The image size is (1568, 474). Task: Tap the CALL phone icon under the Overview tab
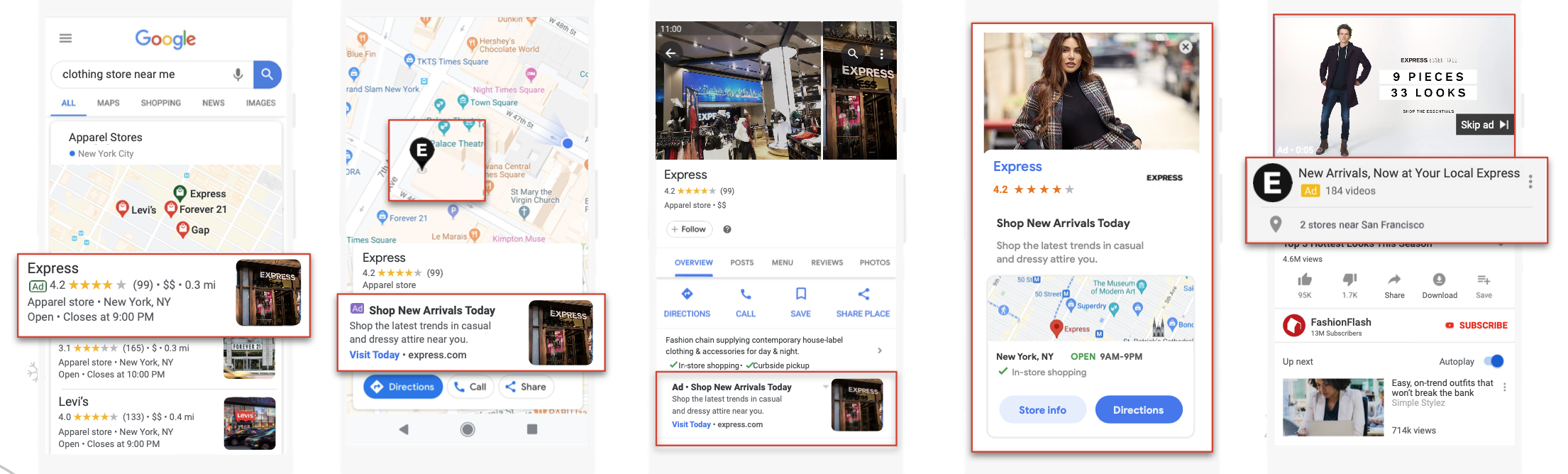point(746,294)
